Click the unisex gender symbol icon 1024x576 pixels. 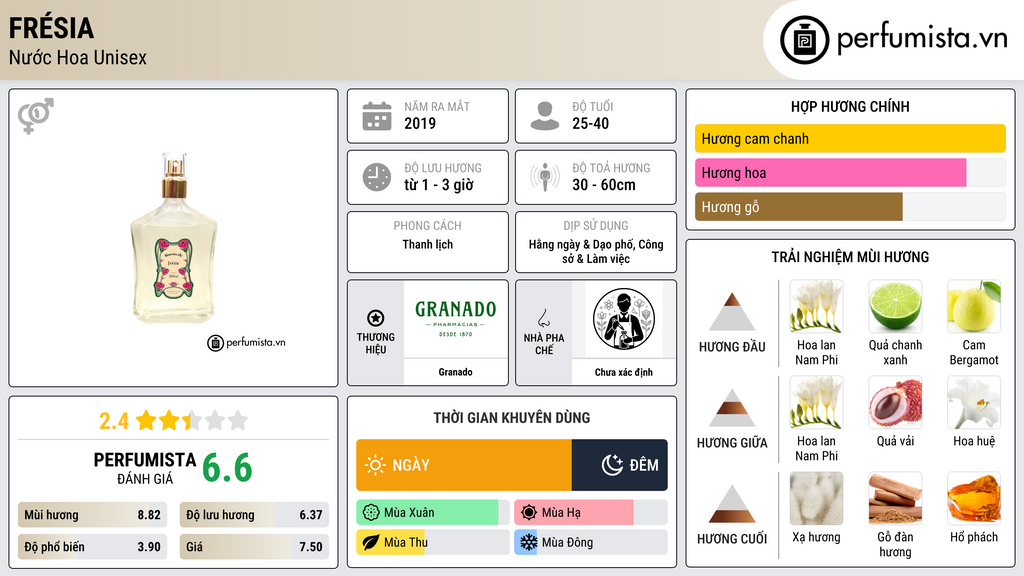point(35,116)
